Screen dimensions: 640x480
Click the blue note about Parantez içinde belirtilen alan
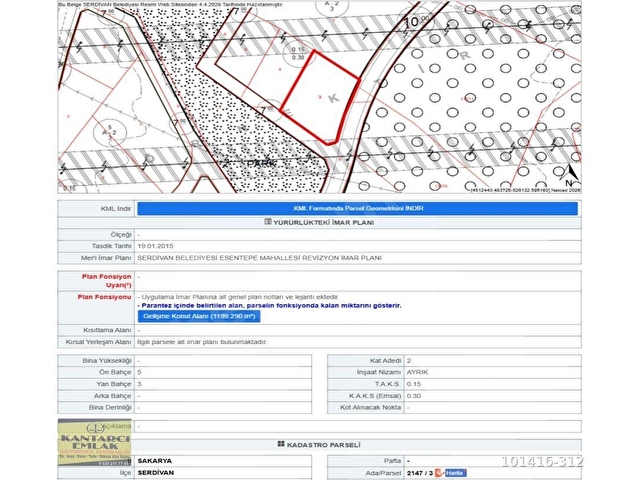tap(271, 305)
